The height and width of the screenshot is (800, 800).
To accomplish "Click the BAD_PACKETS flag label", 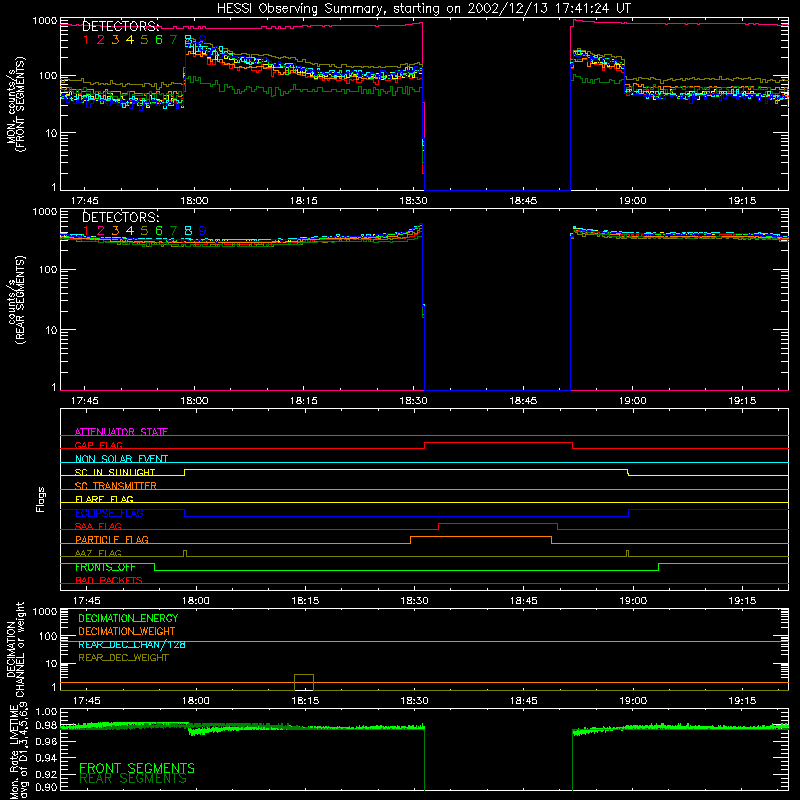I will pyautogui.click(x=109, y=580).
